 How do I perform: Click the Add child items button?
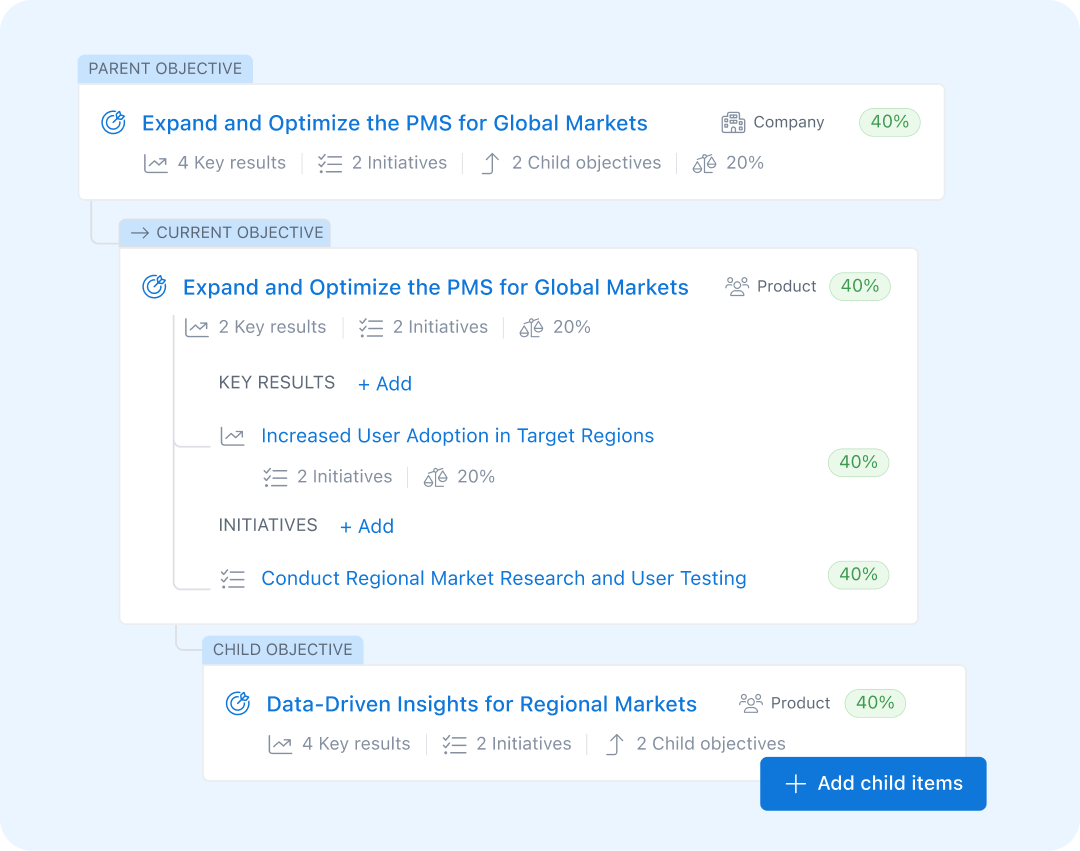pos(873,784)
